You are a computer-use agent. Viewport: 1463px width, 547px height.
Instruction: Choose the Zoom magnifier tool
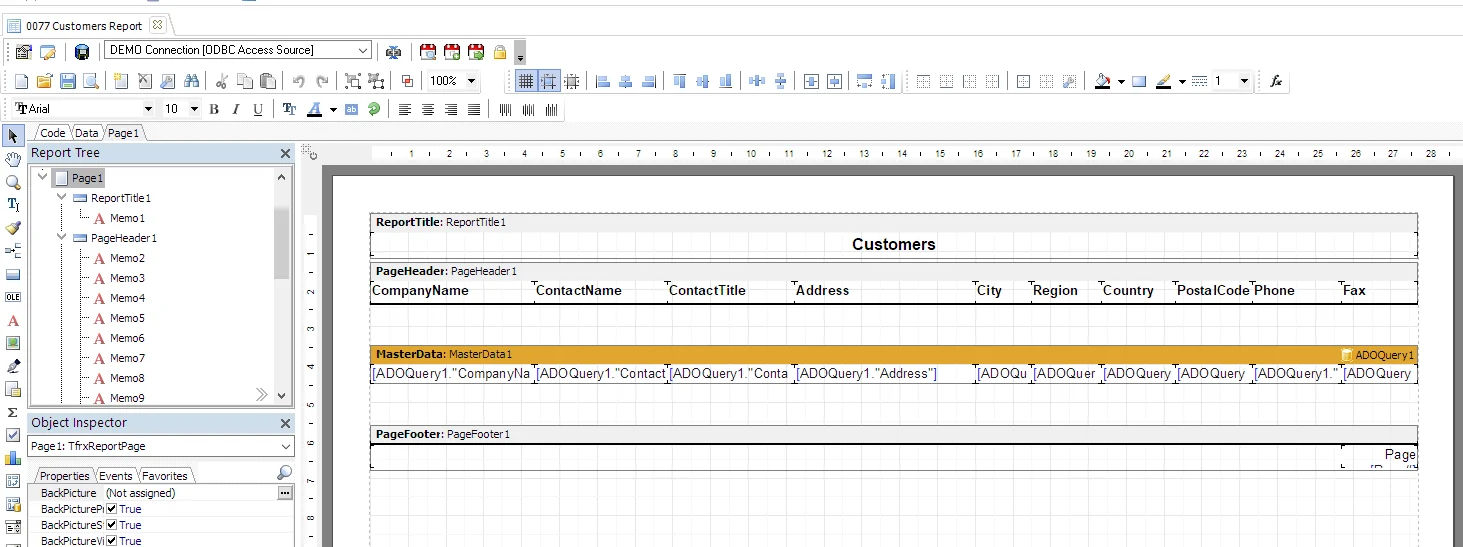pos(13,182)
